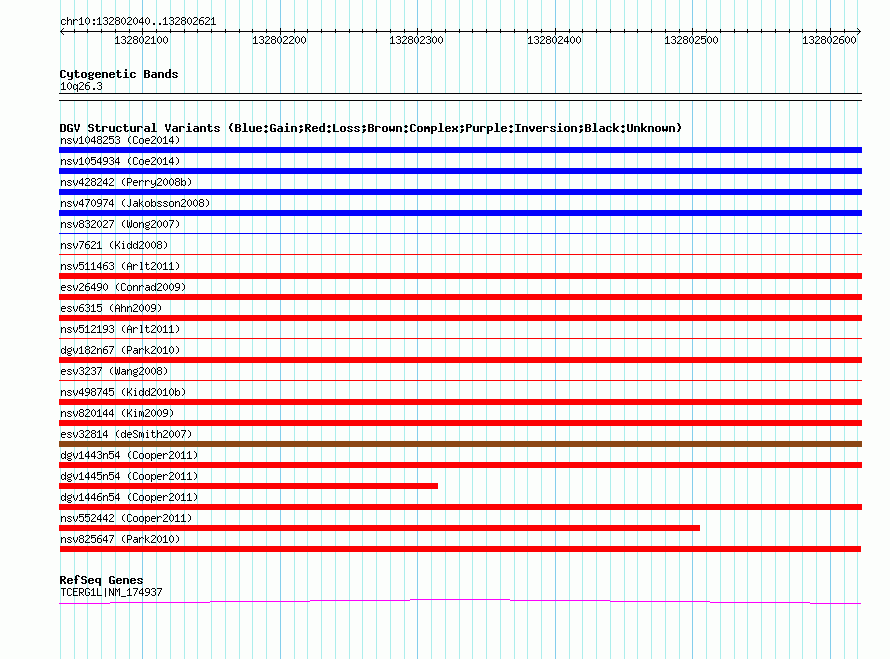
Task: Click the ruler's right arrow end
Action: [x=859, y=32]
